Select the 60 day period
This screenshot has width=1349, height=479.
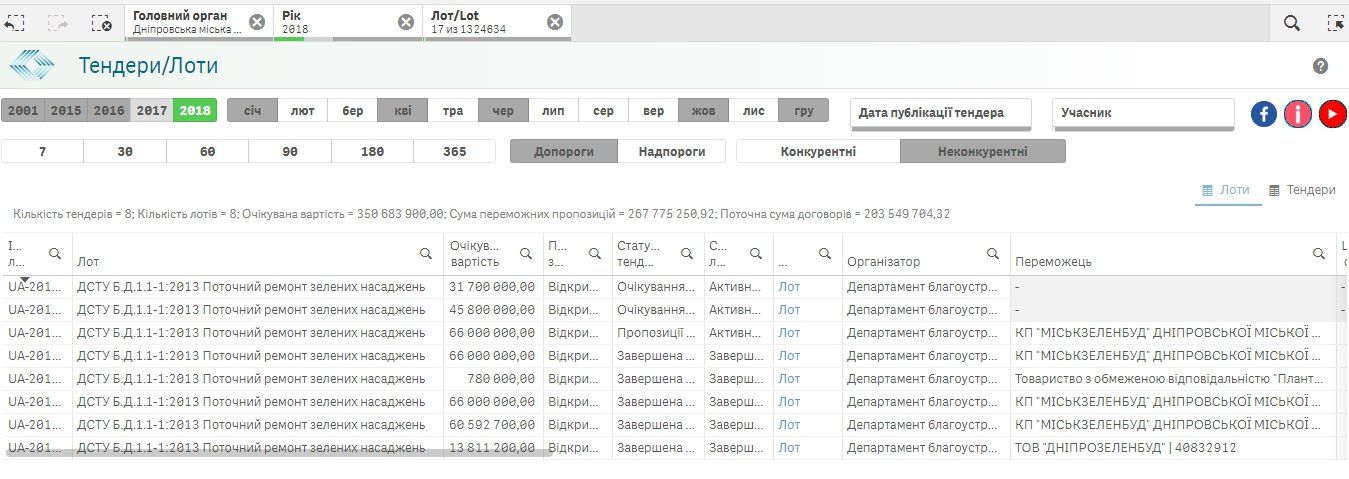(x=207, y=152)
